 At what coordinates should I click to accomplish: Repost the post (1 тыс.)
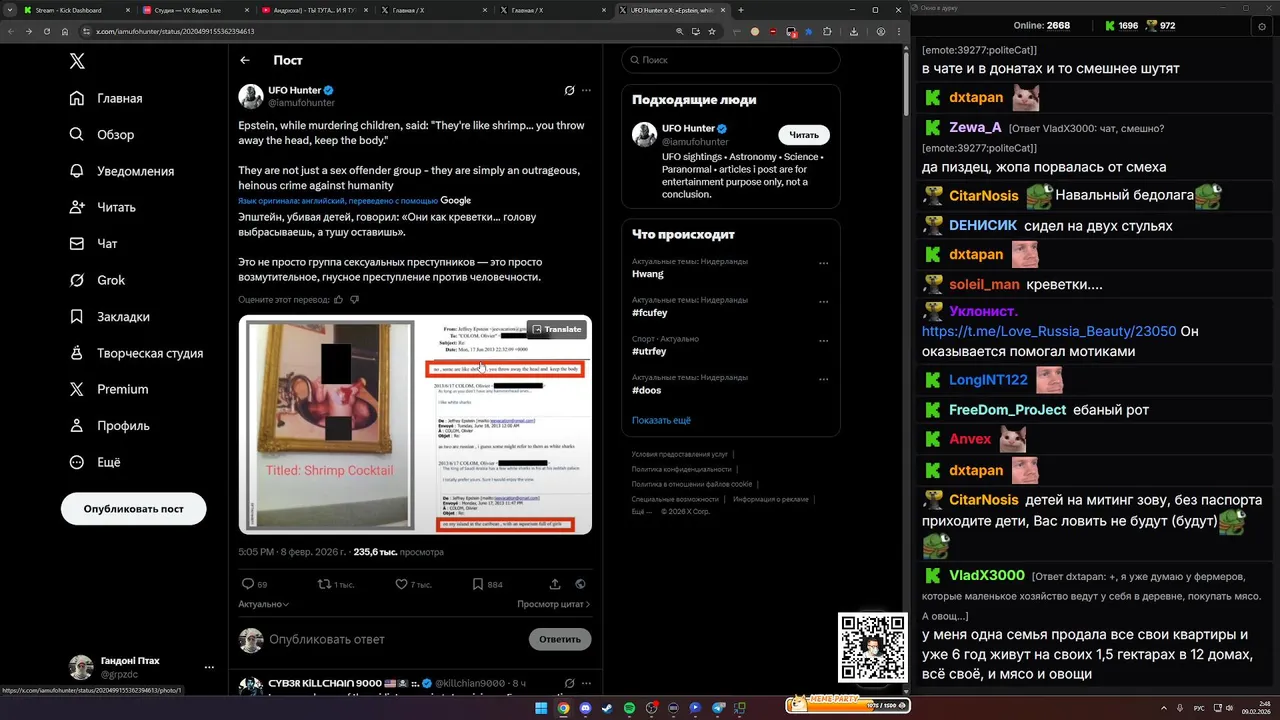pyautogui.click(x=336, y=584)
